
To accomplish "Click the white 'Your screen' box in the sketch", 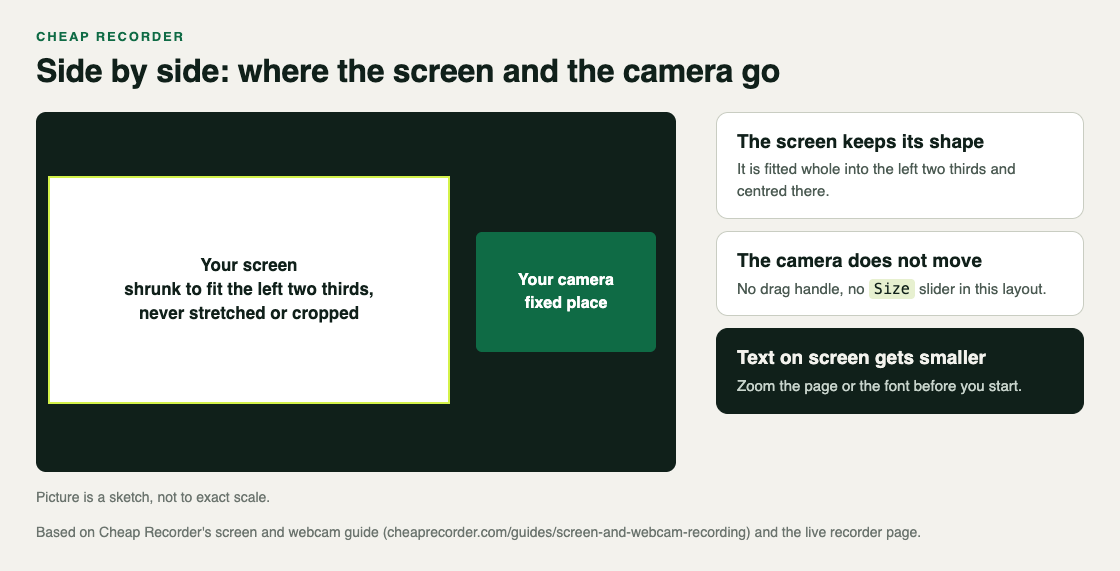I will 249,289.
